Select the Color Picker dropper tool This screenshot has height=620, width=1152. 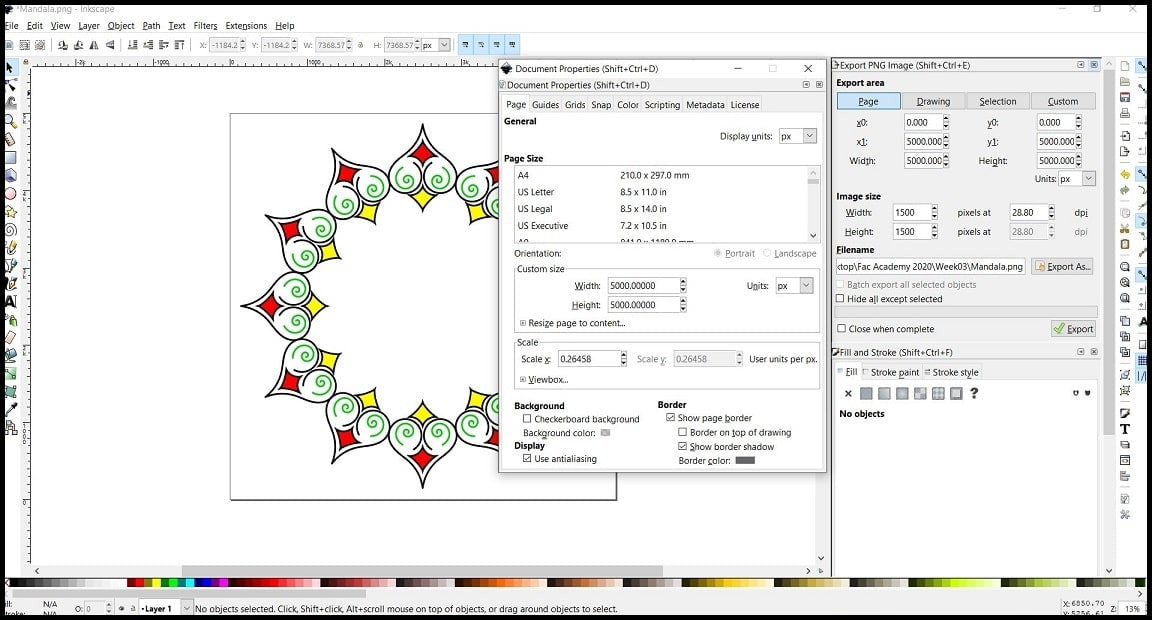[x=10, y=409]
